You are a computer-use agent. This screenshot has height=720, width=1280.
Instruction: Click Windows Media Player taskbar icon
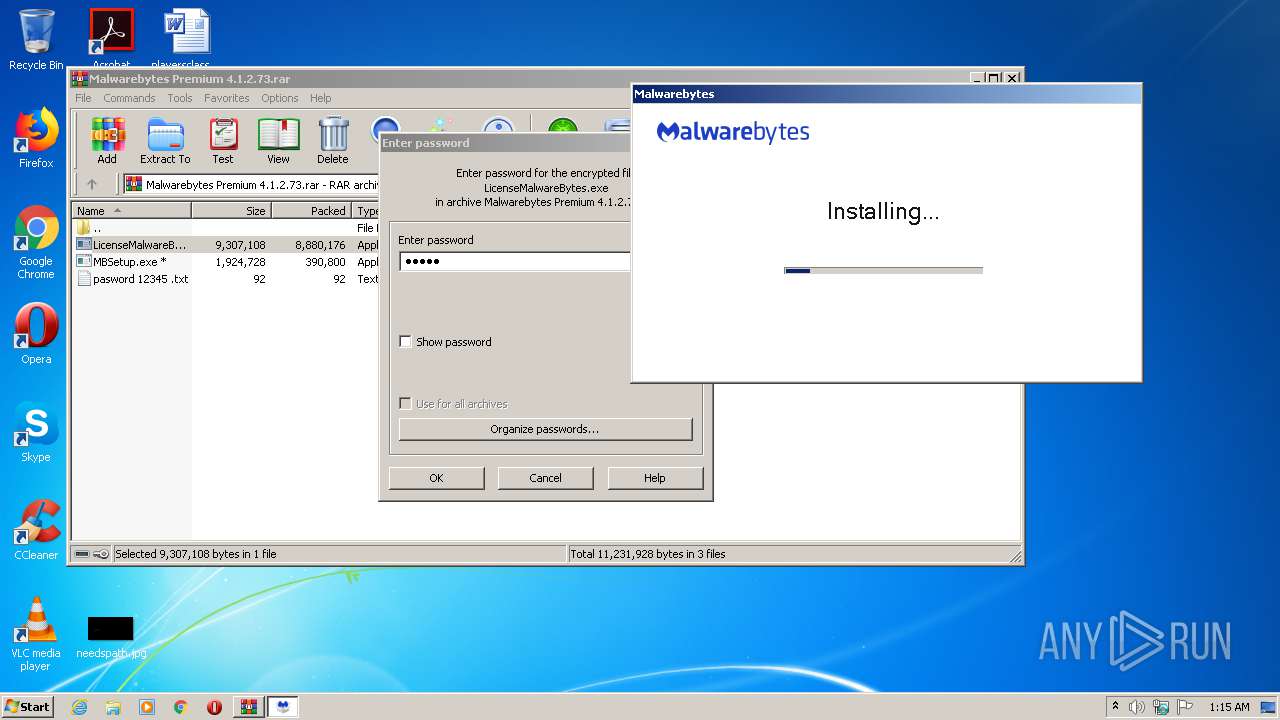147,707
